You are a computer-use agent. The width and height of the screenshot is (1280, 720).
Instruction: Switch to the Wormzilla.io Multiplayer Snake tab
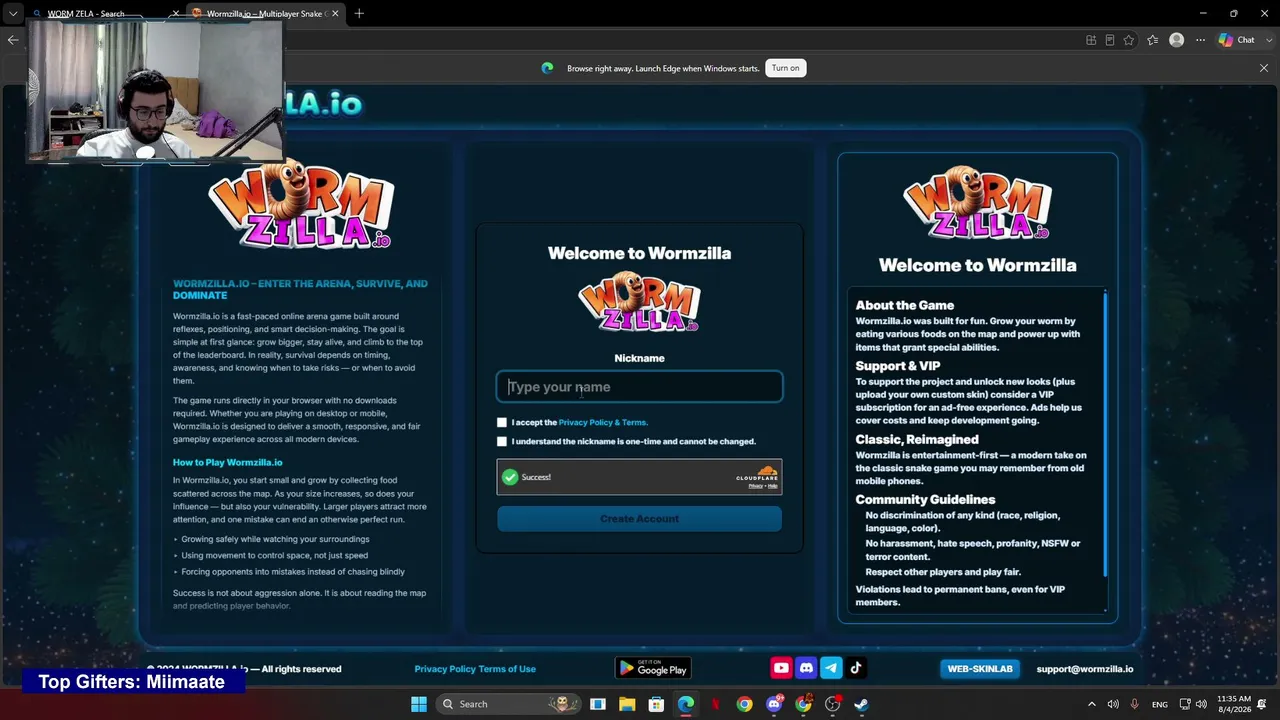click(x=265, y=13)
